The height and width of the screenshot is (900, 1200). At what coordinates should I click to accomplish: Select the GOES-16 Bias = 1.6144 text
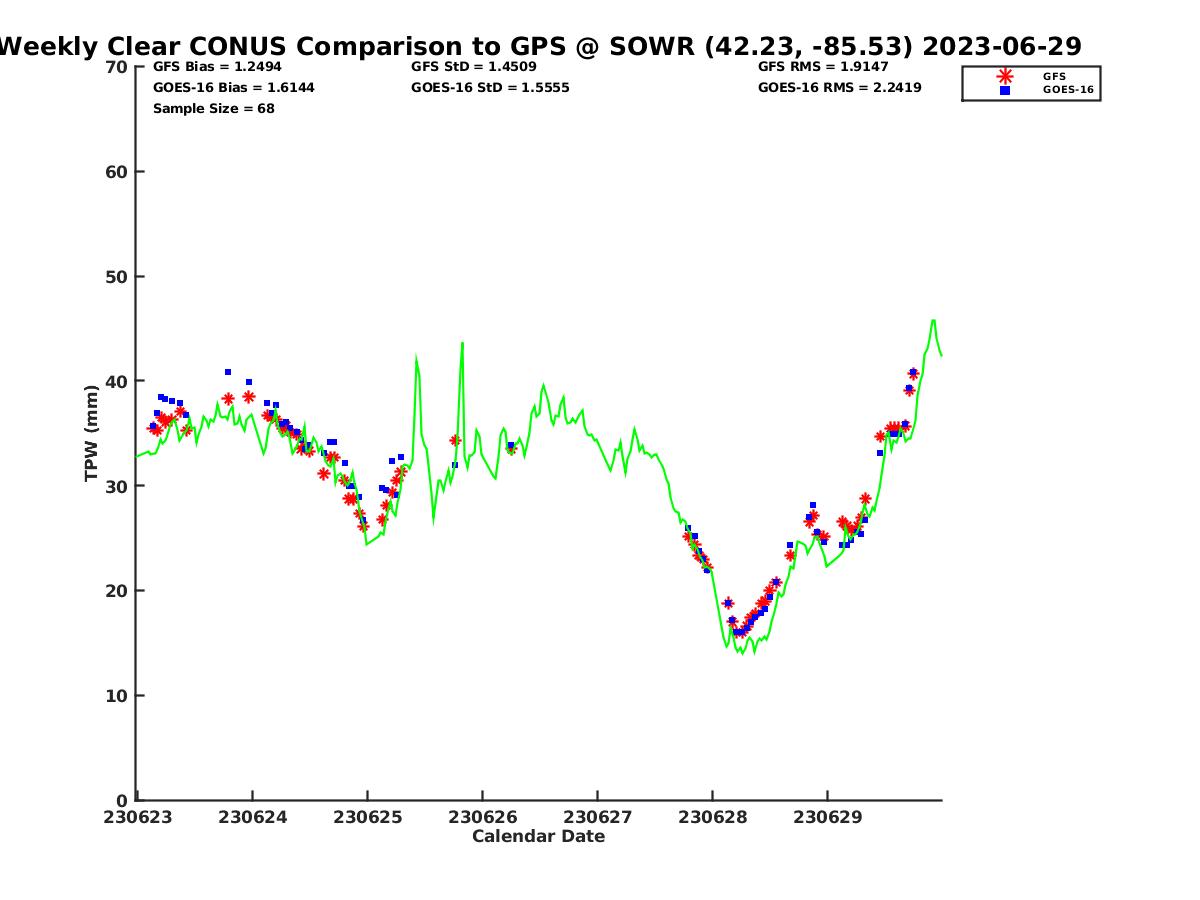(x=233, y=88)
